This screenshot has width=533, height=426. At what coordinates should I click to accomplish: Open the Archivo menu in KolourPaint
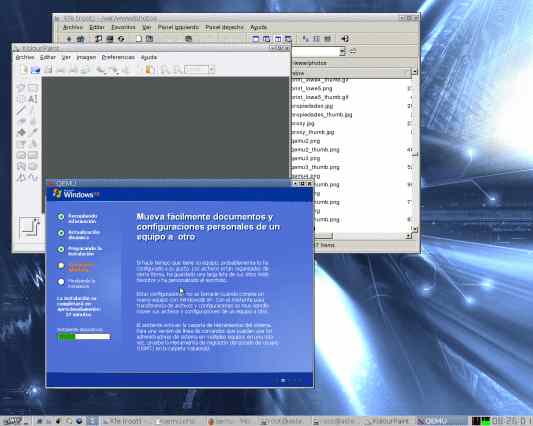click(25, 57)
